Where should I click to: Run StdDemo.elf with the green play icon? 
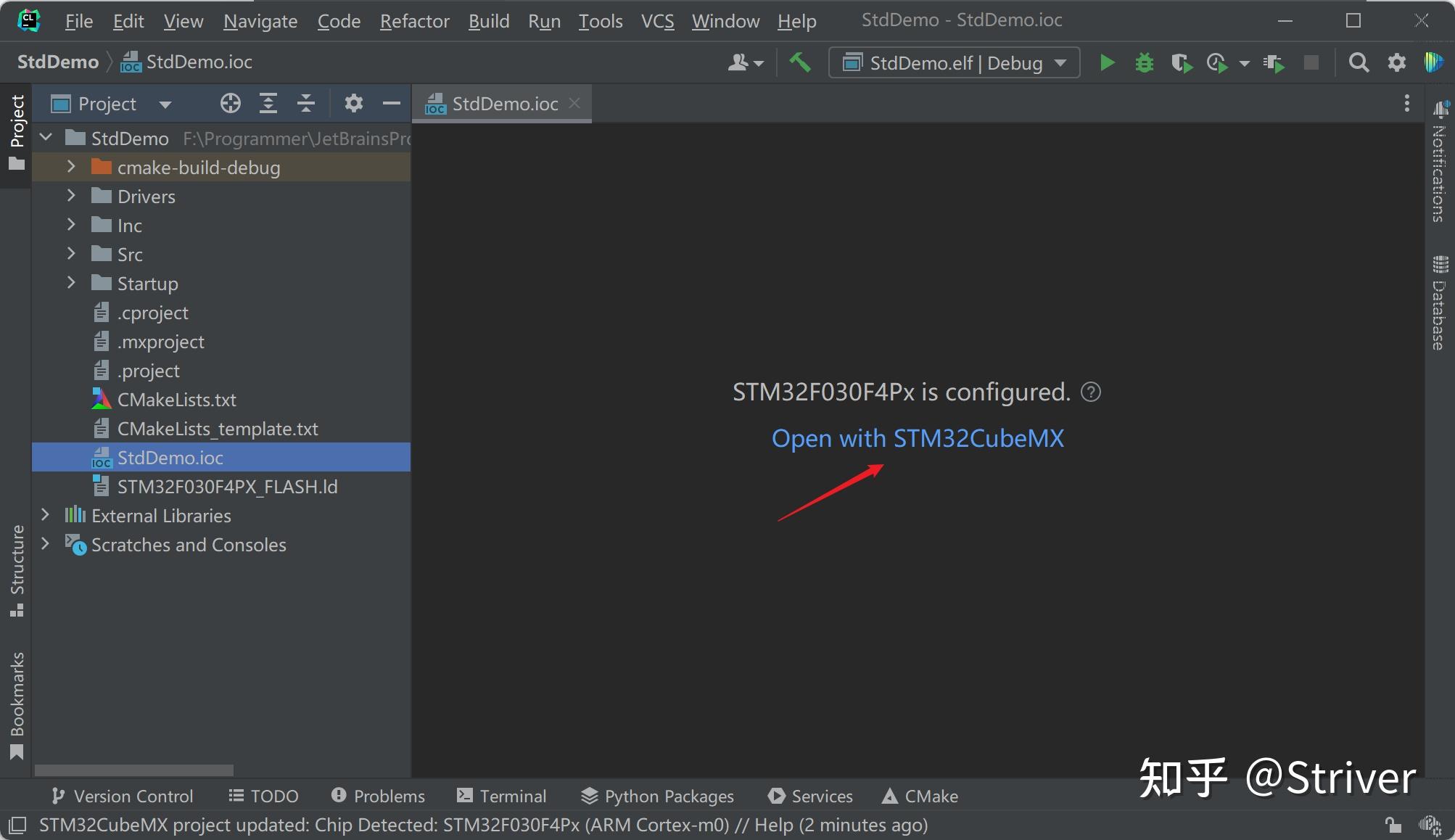click(x=1107, y=62)
